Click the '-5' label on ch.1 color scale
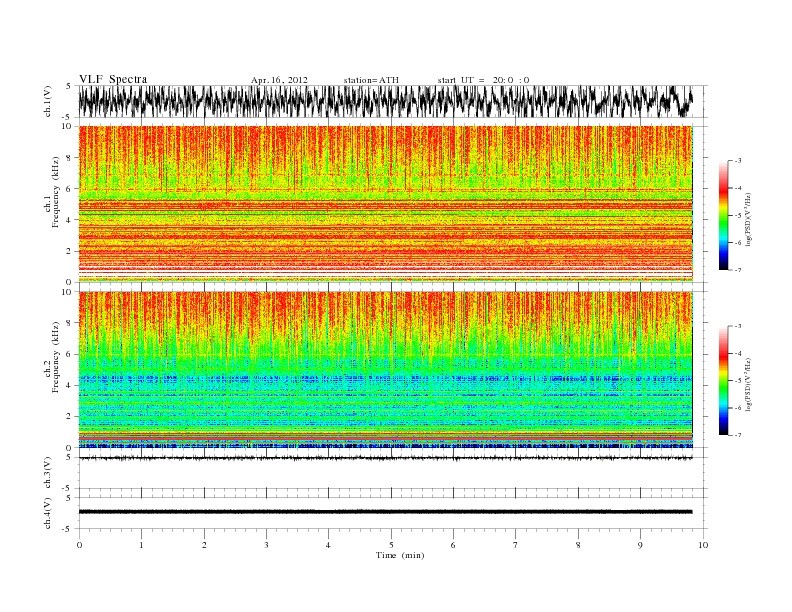The width and height of the screenshot is (792, 612). 738,216
